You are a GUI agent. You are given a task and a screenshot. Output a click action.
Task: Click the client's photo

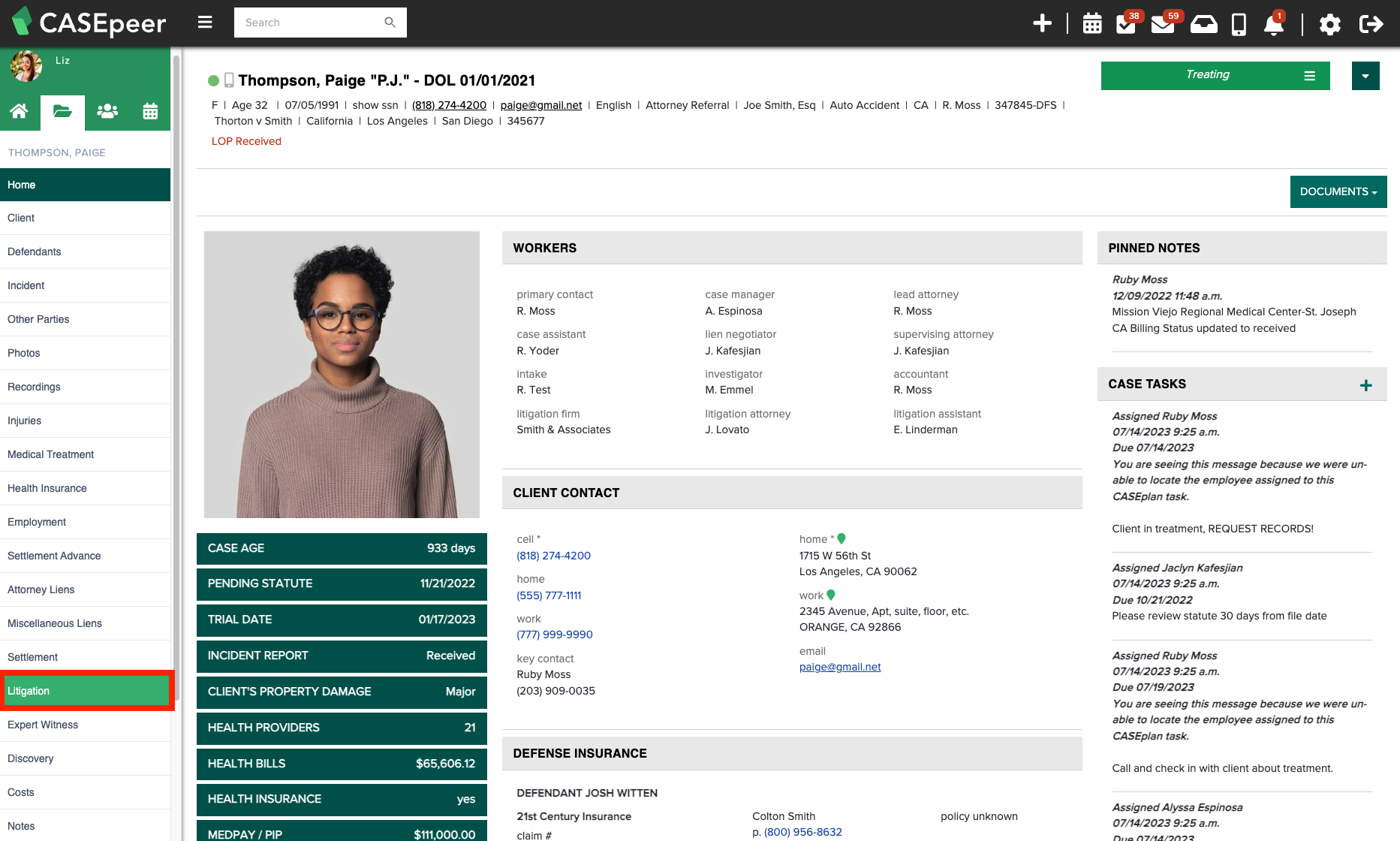342,375
